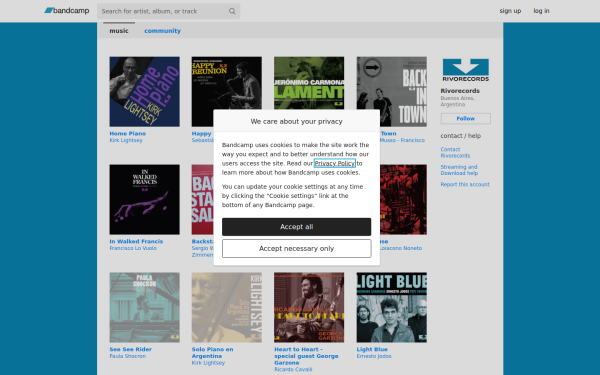This screenshot has width=600, height=375.
Task: Click the Buenos Aires, Argentina location text
Action: [x=458, y=101]
